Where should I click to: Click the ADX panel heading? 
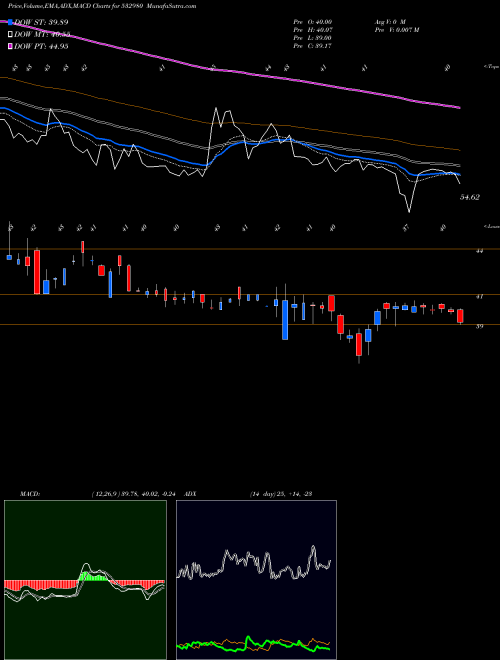(190, 494)
